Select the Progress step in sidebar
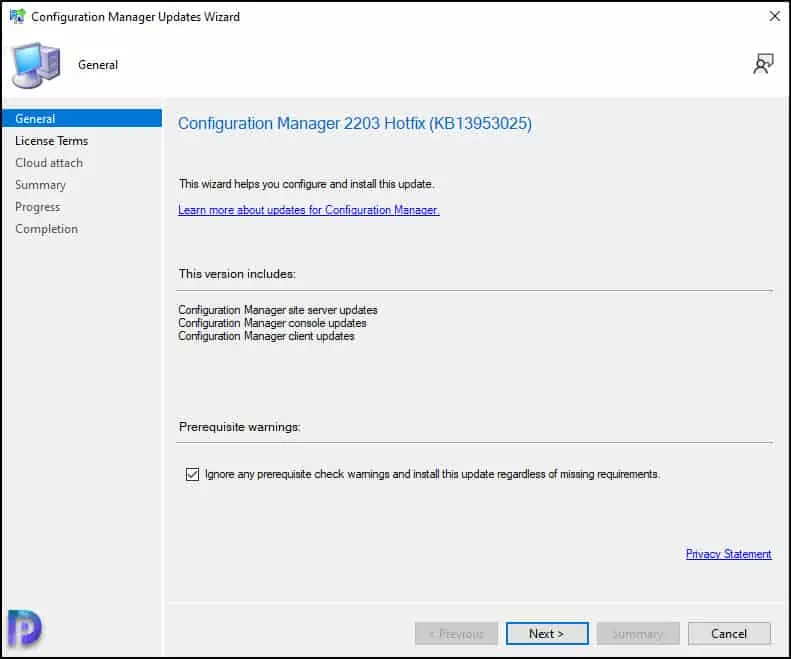 pos(37,207)
